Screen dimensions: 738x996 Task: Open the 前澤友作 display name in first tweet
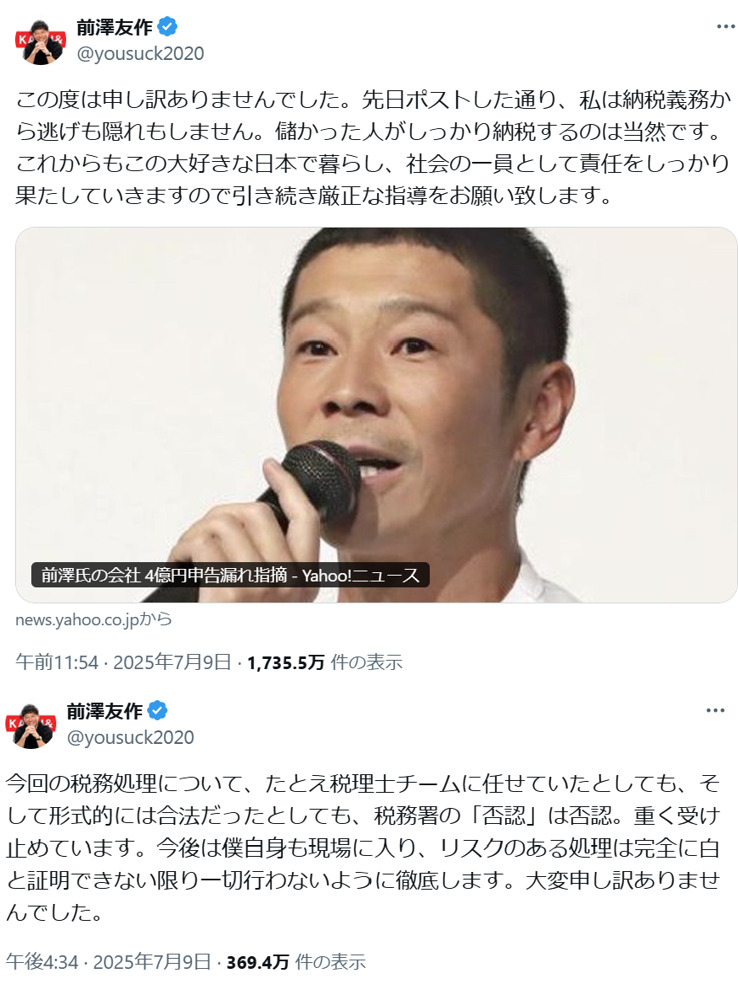(x=114, y=27)
